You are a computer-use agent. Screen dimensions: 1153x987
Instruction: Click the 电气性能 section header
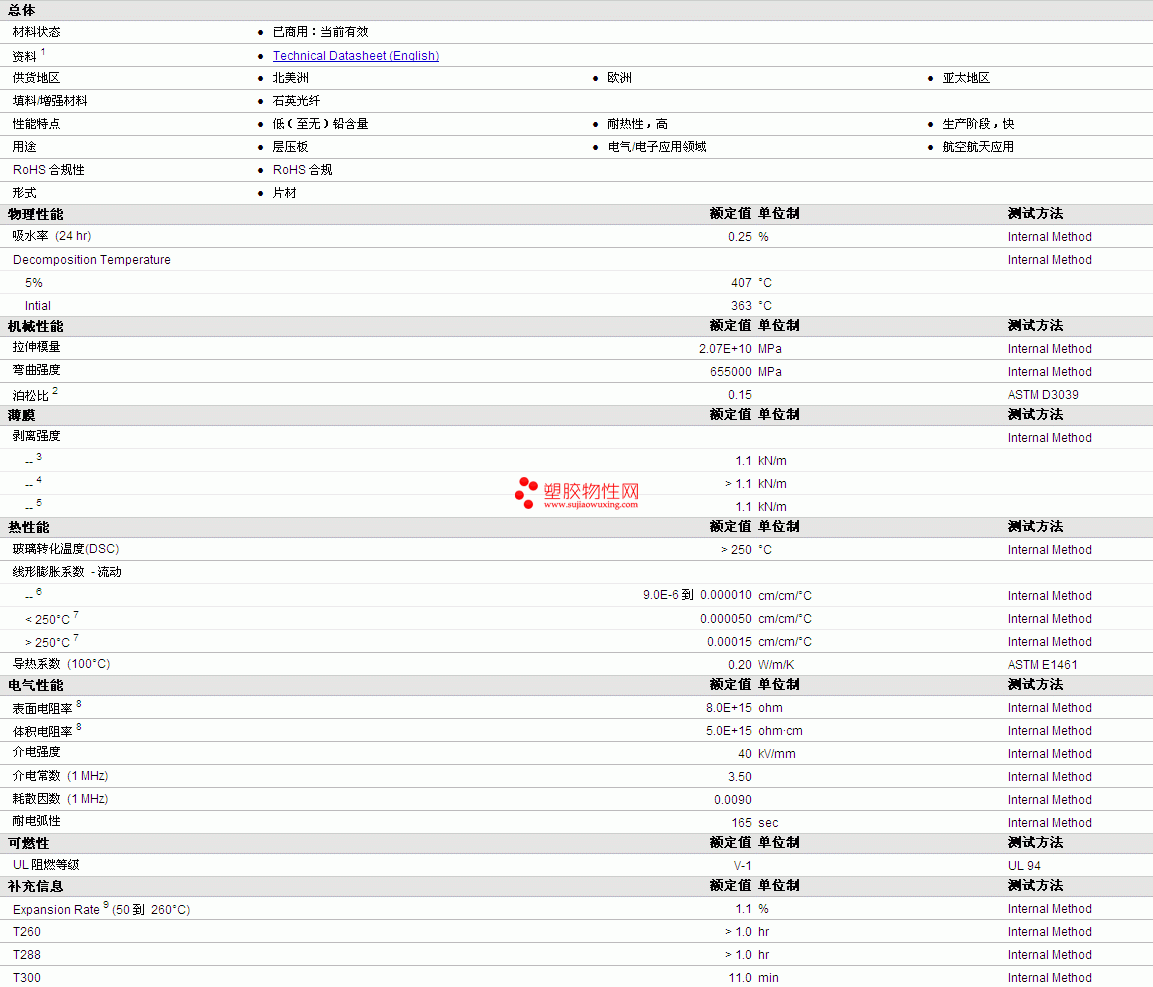35,685
